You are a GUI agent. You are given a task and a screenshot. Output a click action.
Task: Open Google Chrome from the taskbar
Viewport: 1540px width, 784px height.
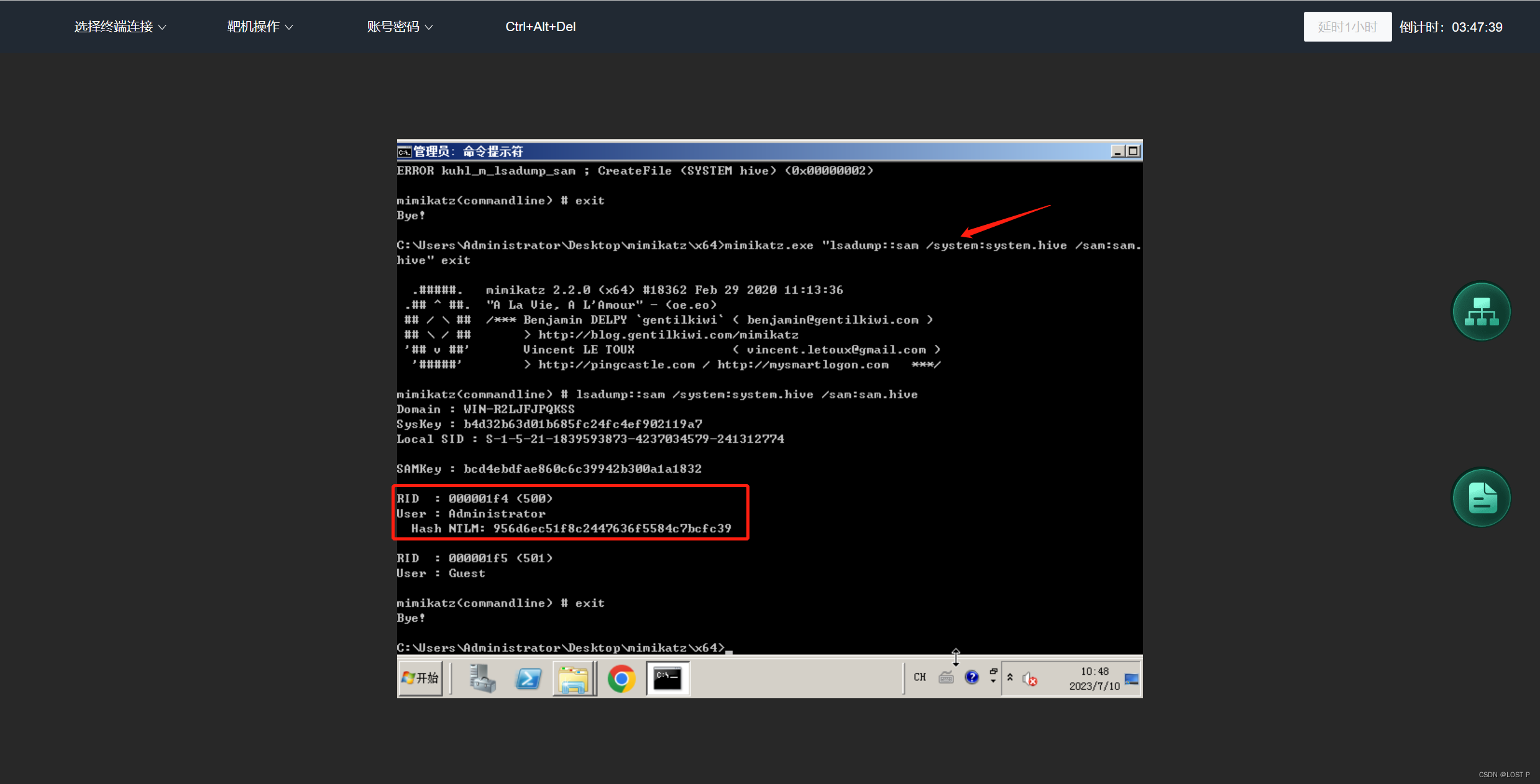621,678
